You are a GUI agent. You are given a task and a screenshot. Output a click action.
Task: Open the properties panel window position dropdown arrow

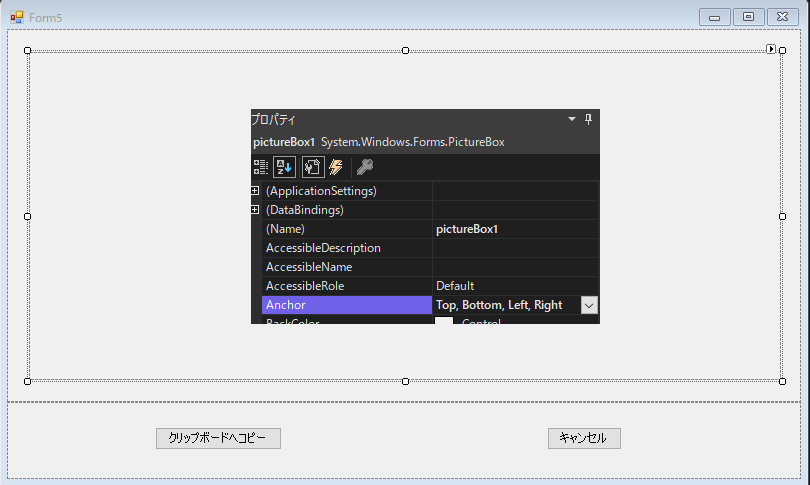(x=572, y=119)
